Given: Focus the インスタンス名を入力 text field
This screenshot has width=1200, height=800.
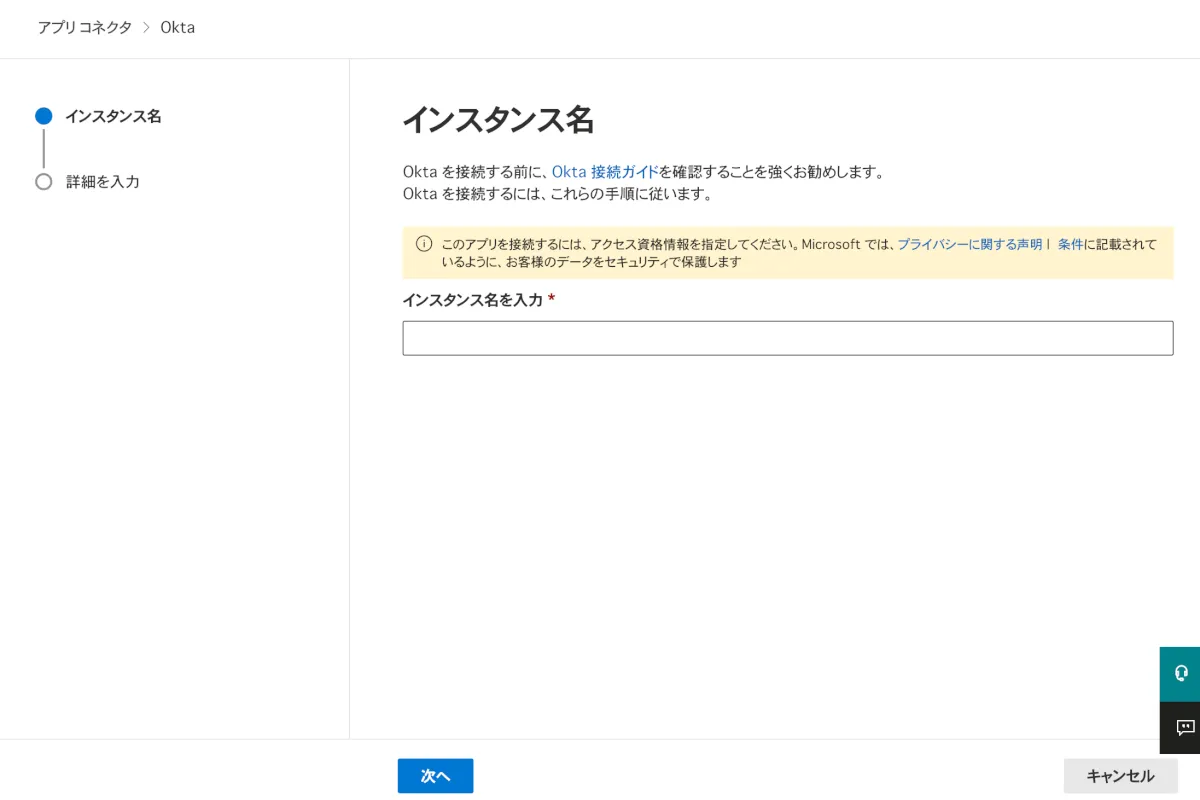Looking at the screenshot, I should (x=788, y=338).
